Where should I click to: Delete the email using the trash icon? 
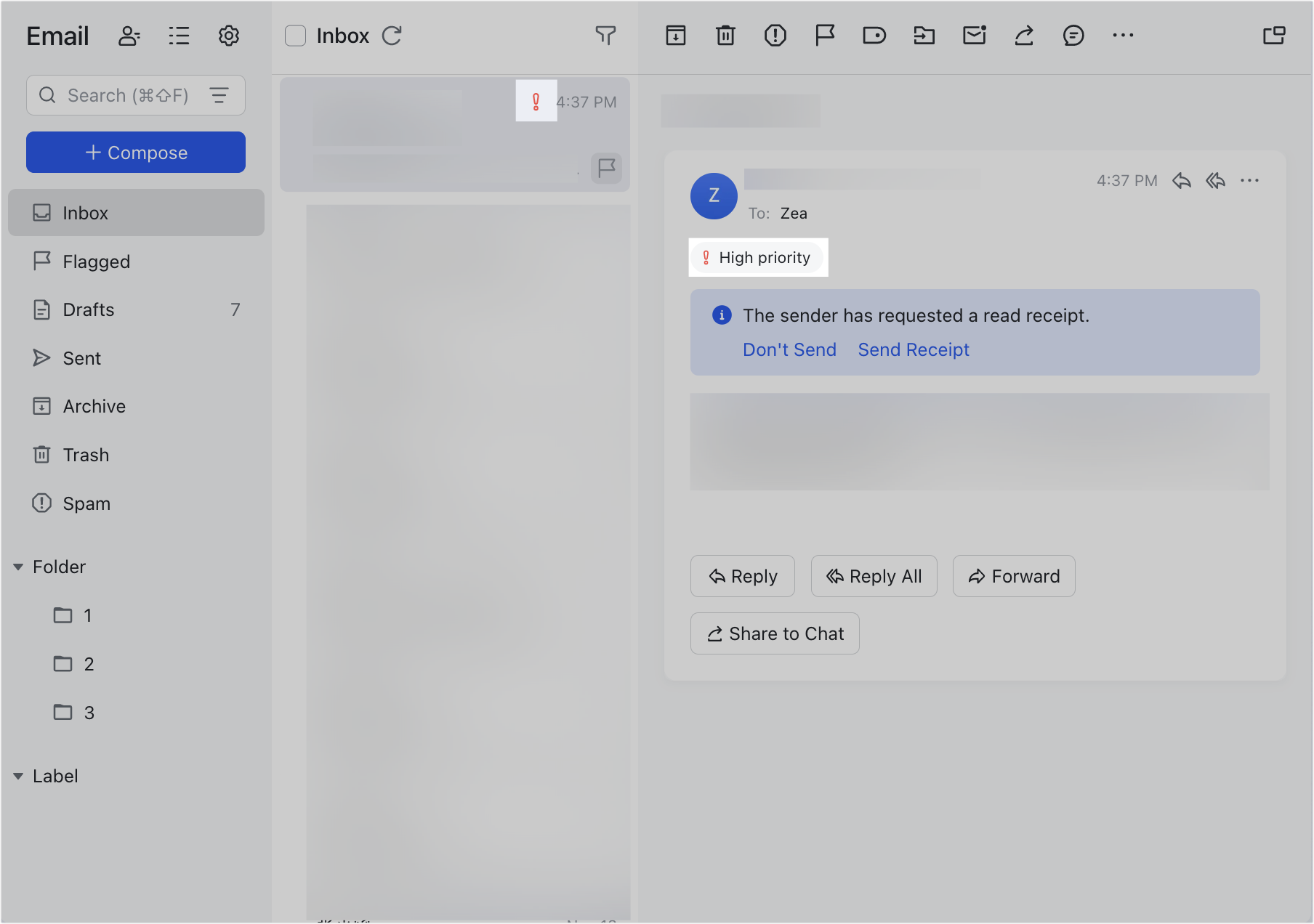click(725, 35)
